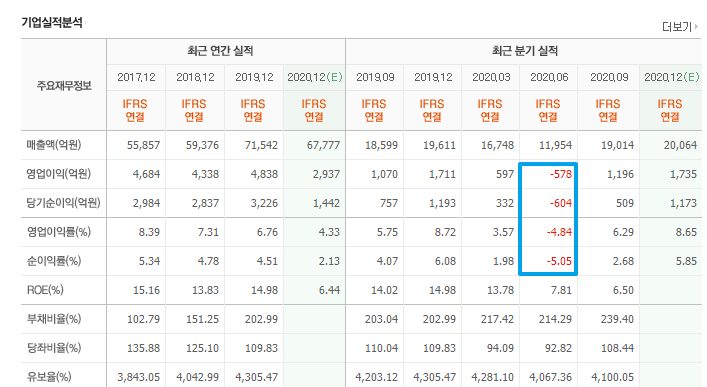This screenshot has width=707, height=387.
Task: Select the 2020.03 column header
Action: pos(491,78)
